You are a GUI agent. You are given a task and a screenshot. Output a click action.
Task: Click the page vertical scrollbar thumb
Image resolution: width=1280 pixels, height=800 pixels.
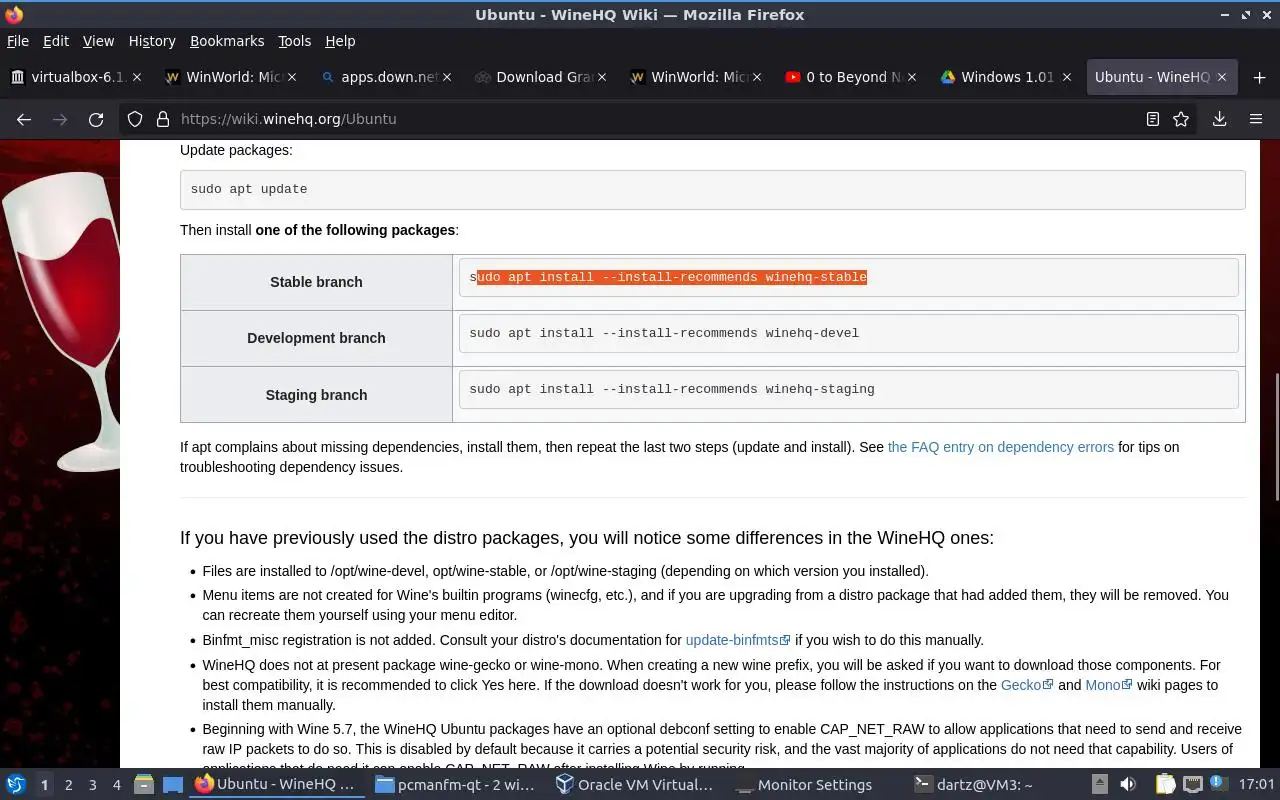coord(1276,436)
